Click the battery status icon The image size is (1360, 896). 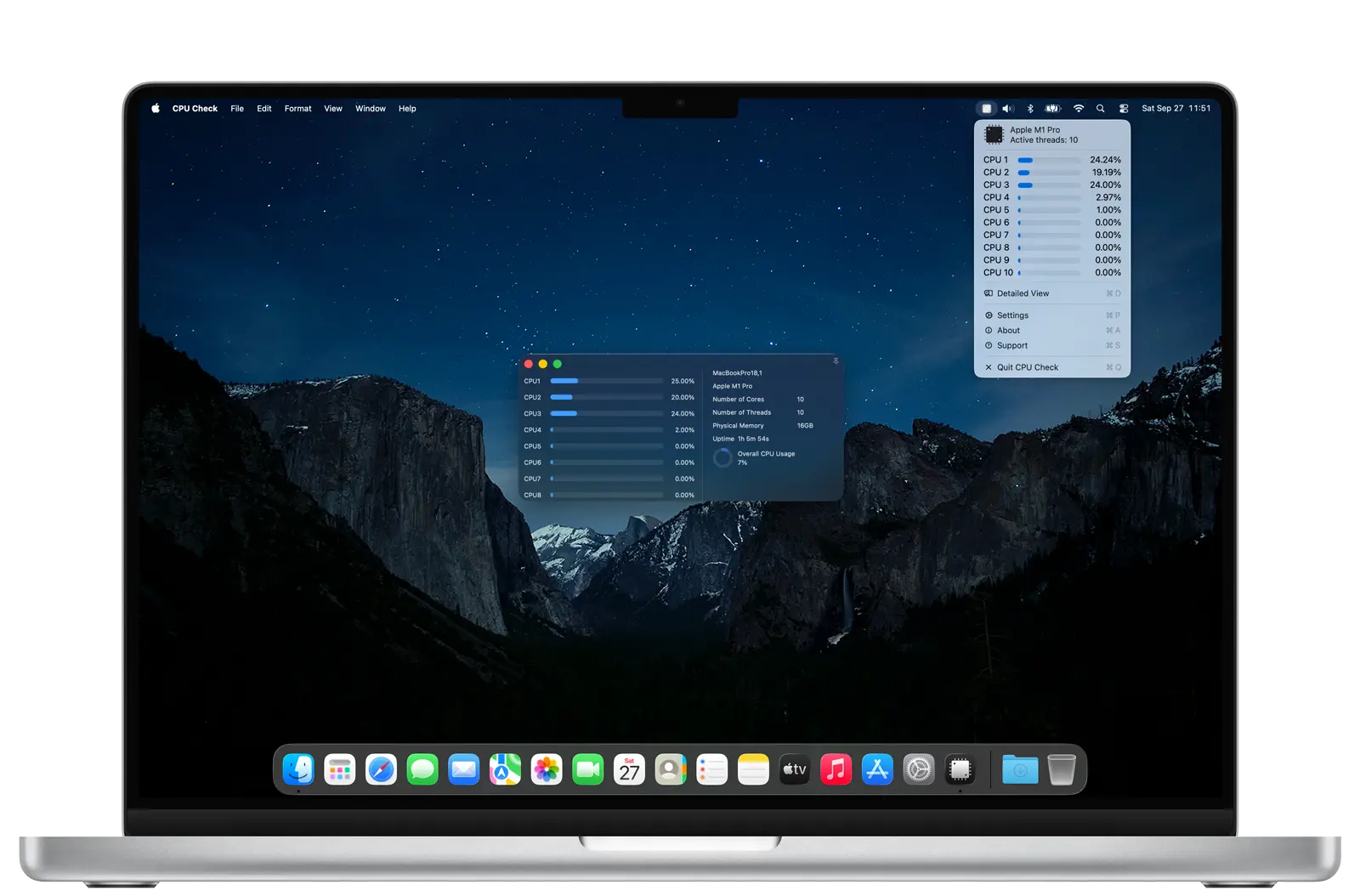coord(1053,109)
